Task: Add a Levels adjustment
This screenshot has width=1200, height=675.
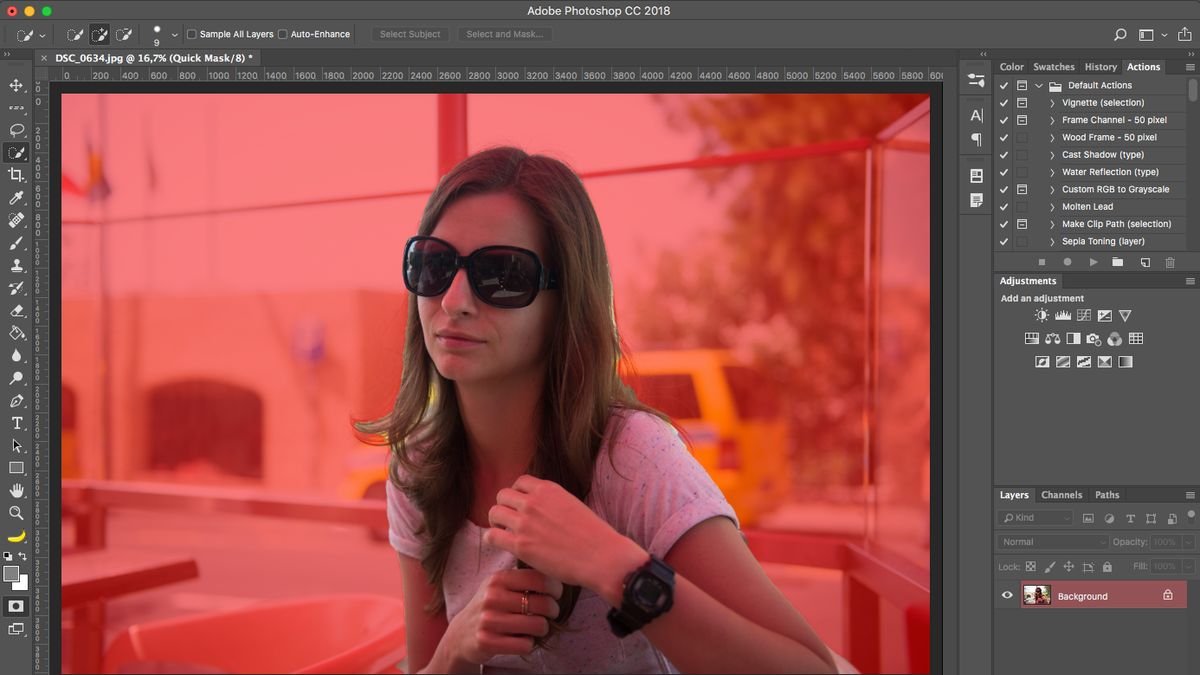Action: point(1061,315)
